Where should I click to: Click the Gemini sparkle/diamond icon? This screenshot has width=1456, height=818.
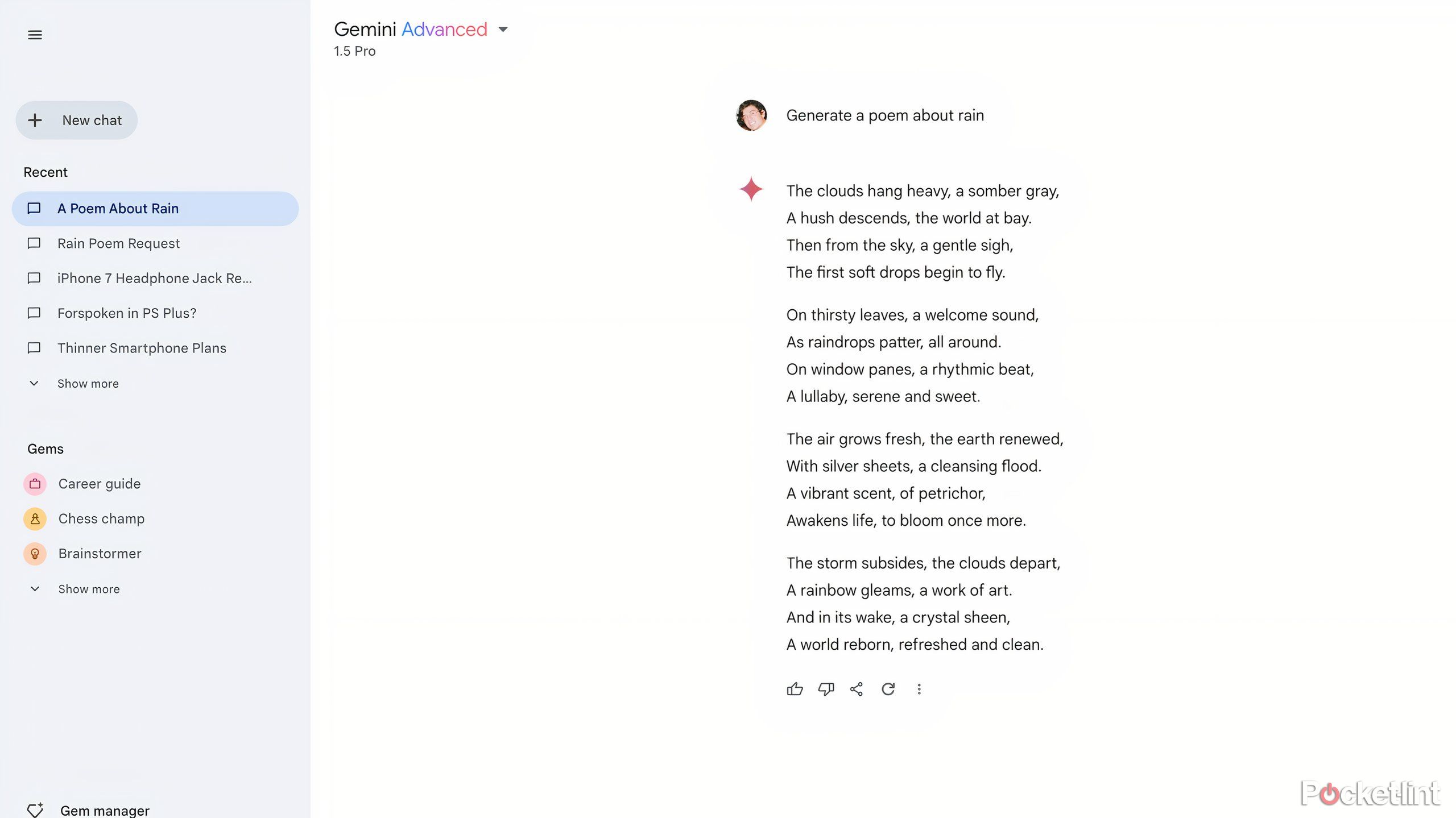[751, 190]
